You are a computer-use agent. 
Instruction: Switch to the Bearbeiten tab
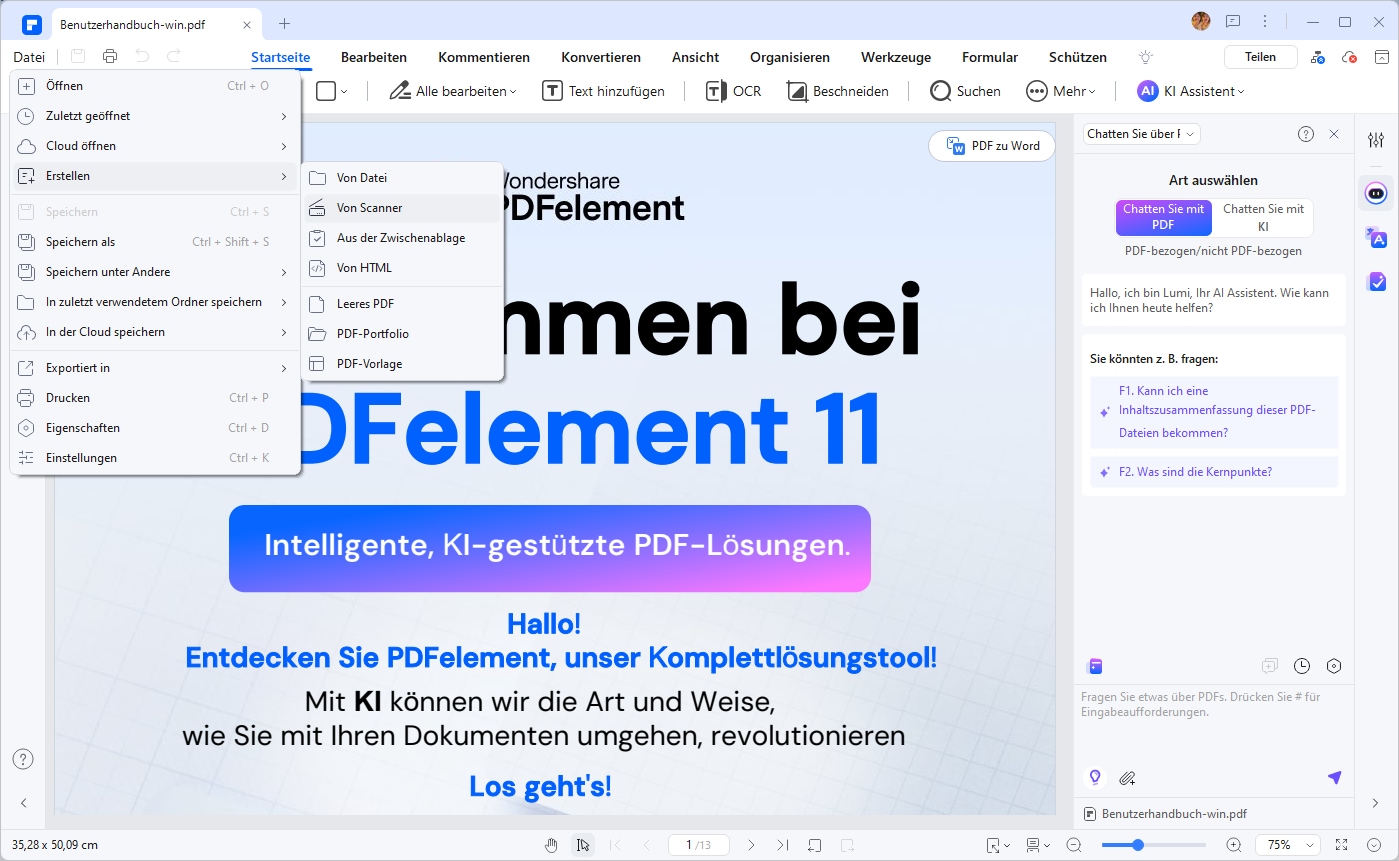tap(373, 57)
